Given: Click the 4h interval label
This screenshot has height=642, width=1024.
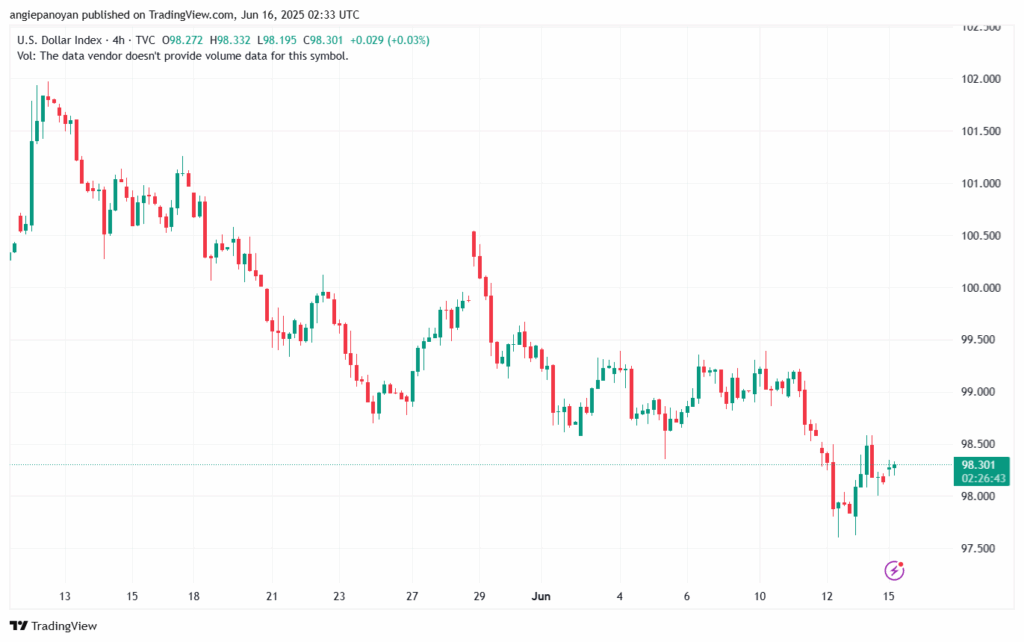Looking at the screenshot, I should pos(118,40).
